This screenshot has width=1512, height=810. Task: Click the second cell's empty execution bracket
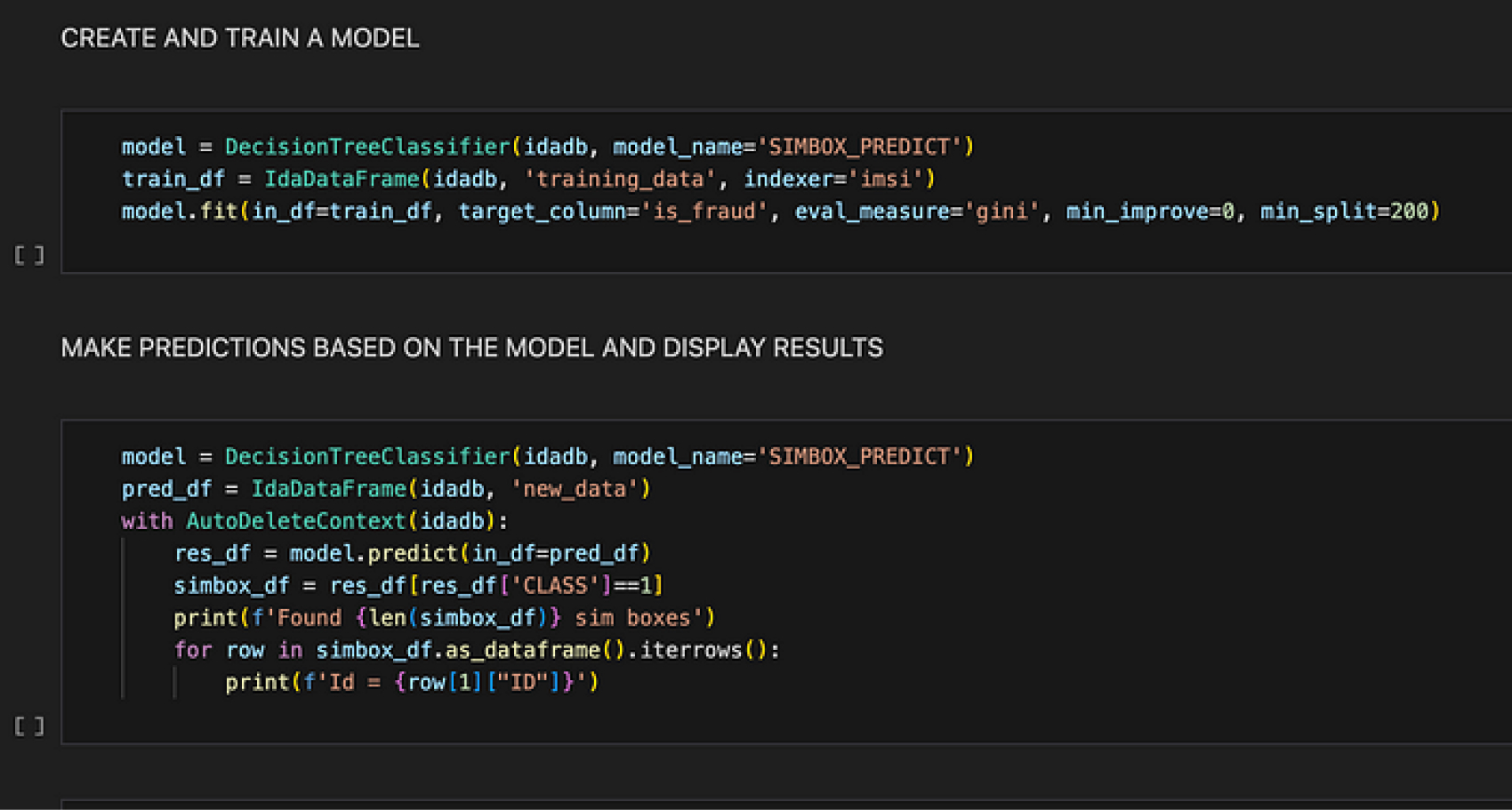tap(29, 726)
